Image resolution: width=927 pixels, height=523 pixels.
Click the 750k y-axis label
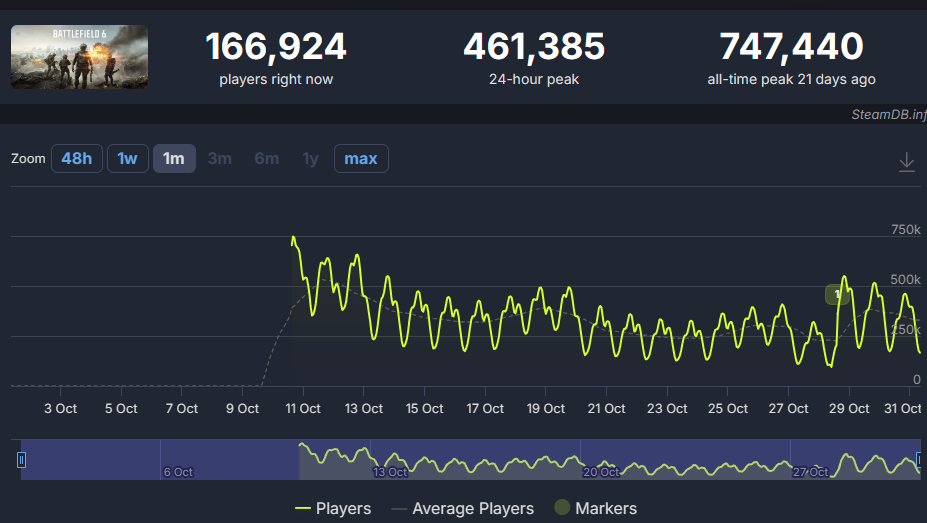(x=906, y=229)
